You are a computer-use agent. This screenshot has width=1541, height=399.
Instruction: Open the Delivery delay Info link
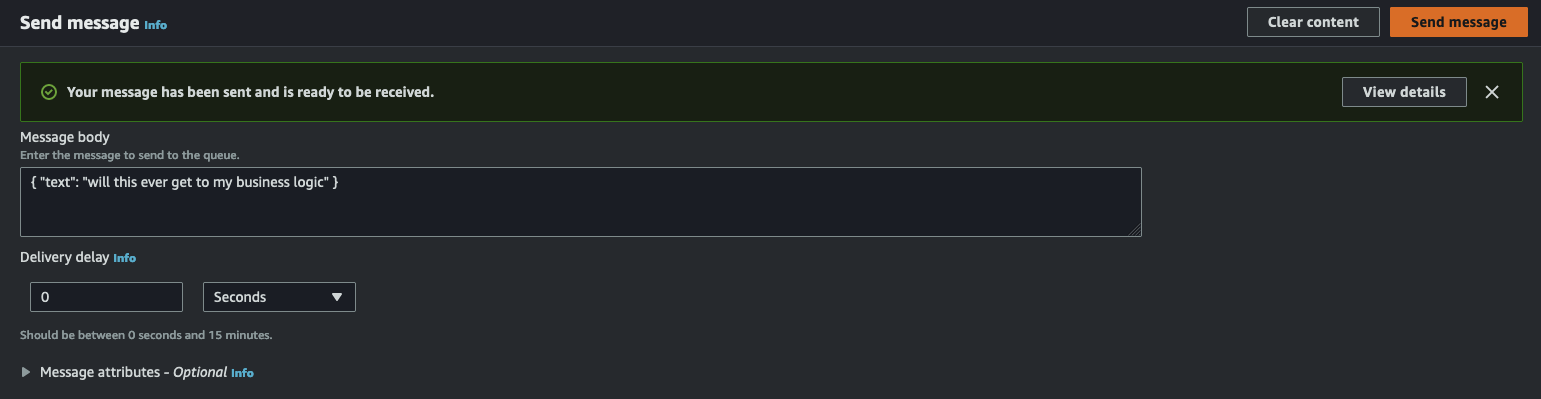(124, 257)
